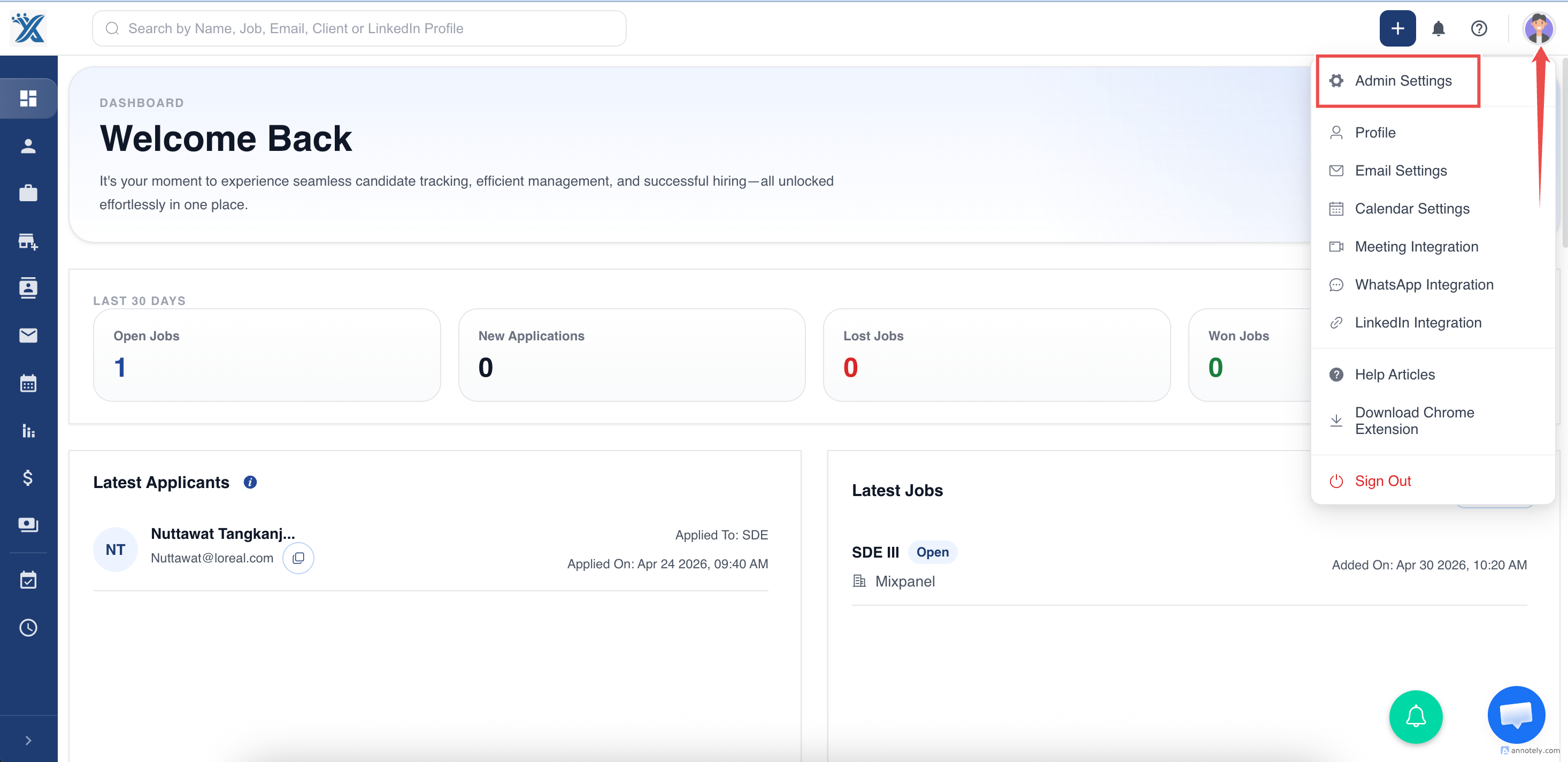Choose Calendar Settings in the menu
Image resolution: width=1568 pixels, height=762 pixels.
[x=1433, y=208]
